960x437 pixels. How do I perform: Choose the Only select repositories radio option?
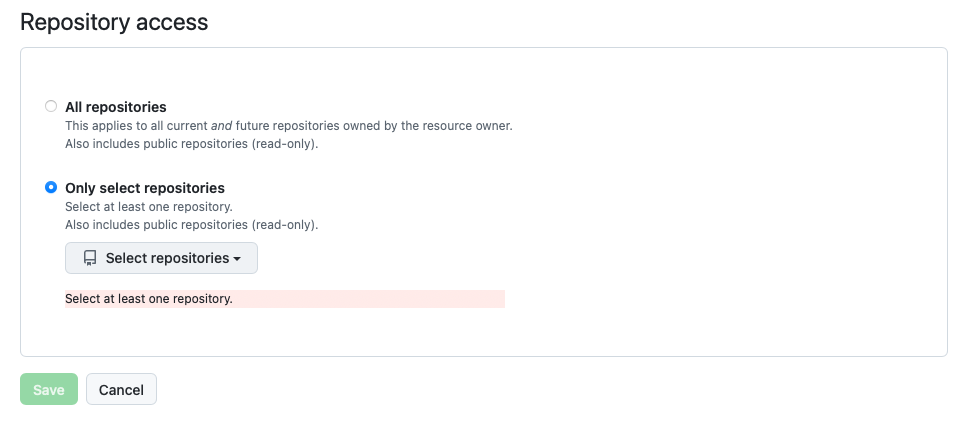coord(51,187)
